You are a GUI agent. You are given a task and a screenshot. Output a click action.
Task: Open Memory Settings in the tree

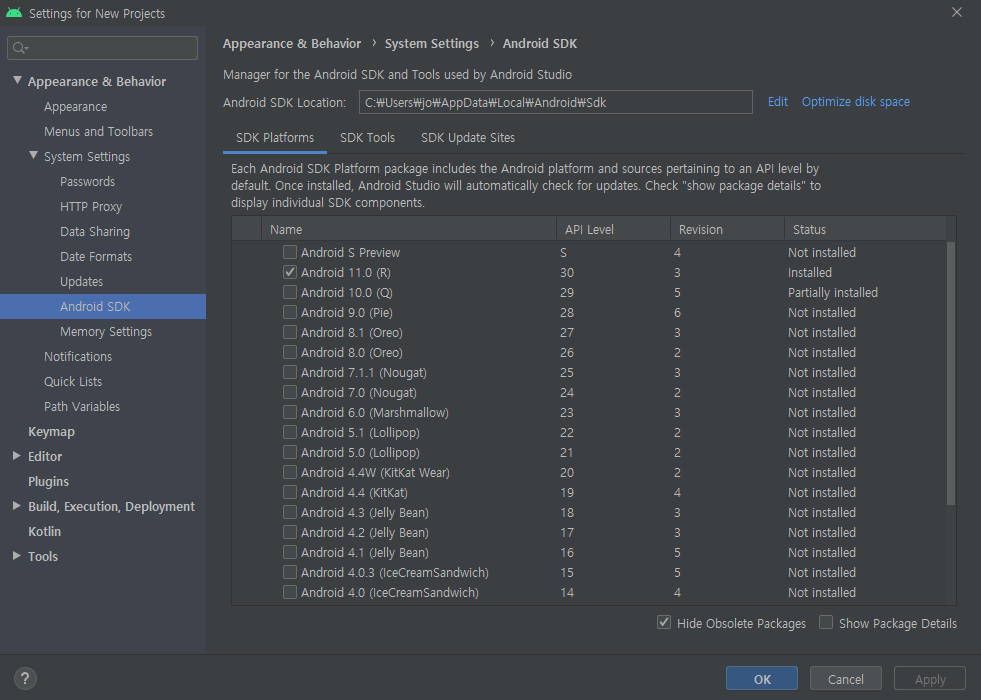coord(106,332)
